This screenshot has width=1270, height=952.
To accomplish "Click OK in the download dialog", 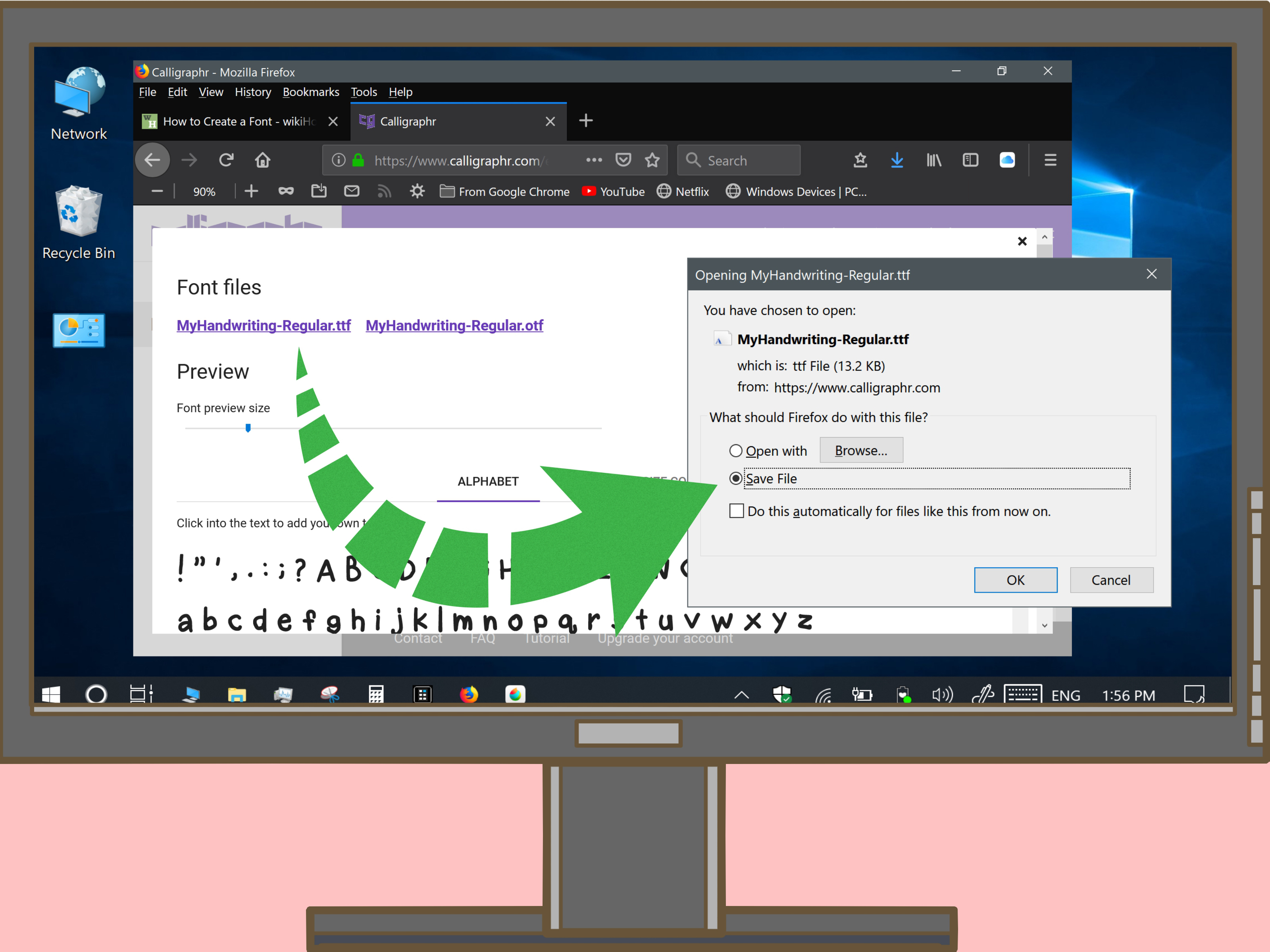I will click(1015, 580).
